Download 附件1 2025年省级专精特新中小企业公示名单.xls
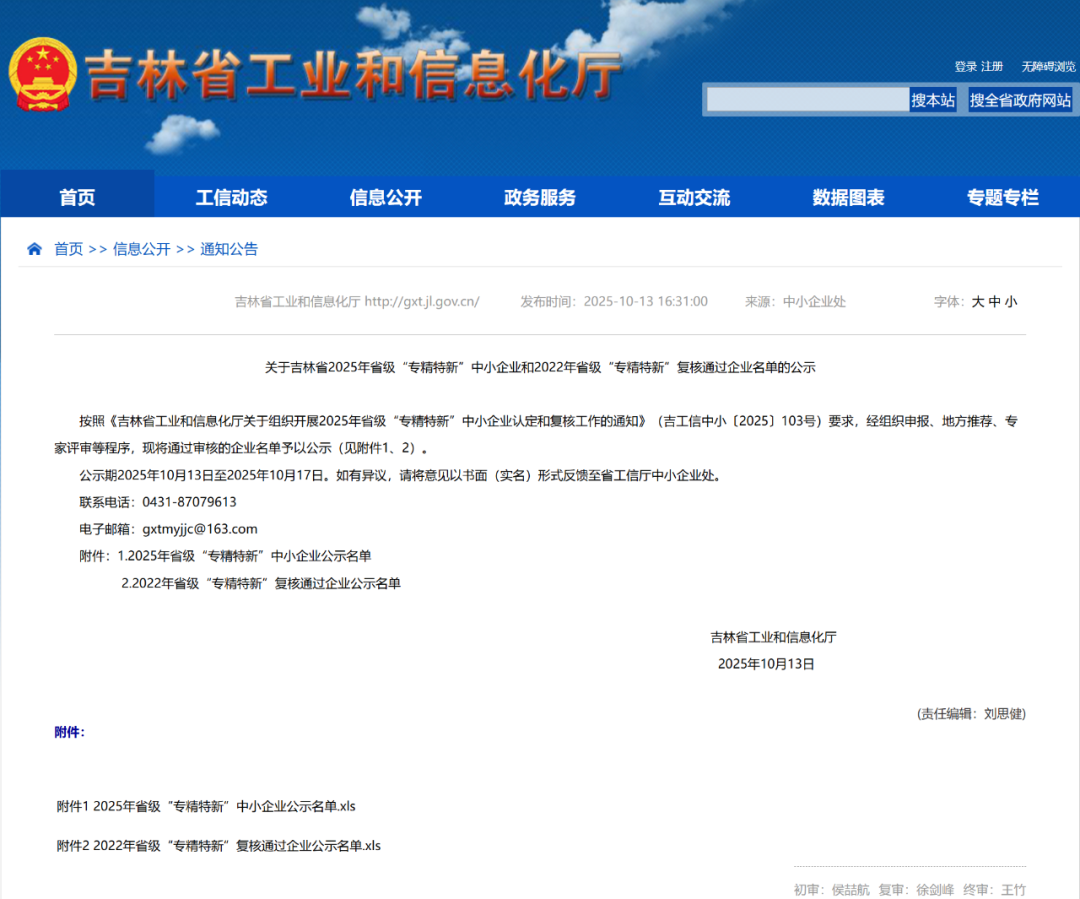 [206, 807]
